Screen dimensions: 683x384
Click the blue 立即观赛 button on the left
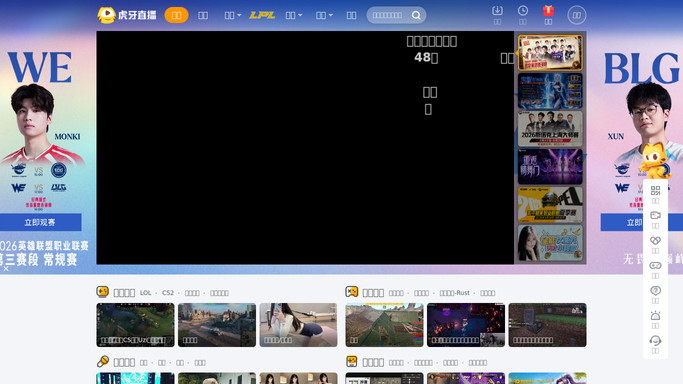point(40,222)
